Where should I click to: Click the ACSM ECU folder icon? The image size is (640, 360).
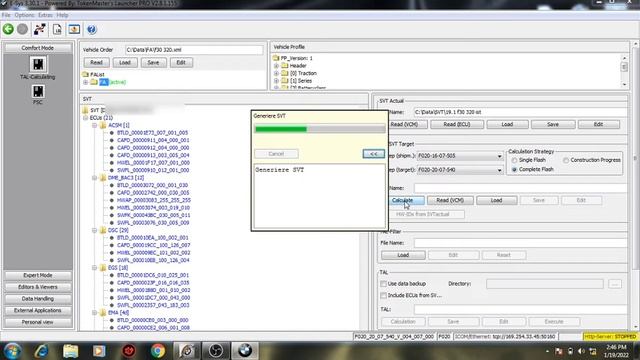click(x=103, y=125)
